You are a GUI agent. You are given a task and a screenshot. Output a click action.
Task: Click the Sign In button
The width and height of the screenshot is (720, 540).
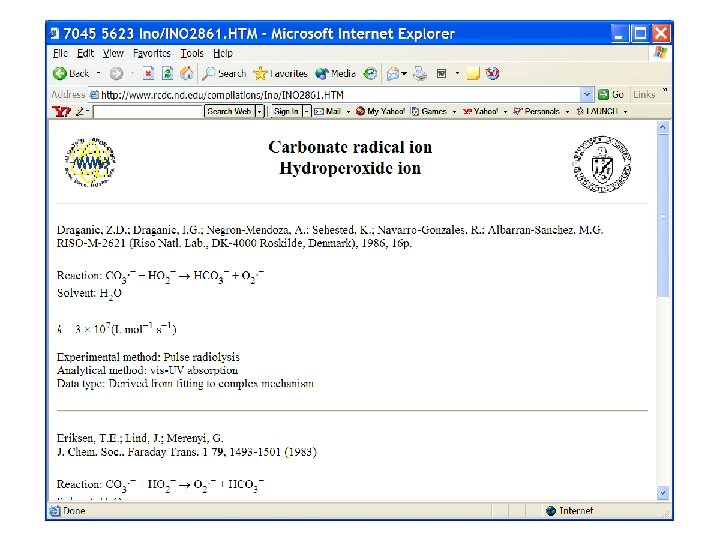286,112
